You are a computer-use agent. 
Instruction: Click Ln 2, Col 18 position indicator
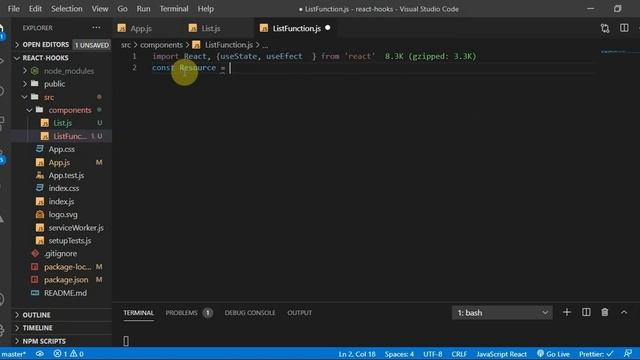point(357,354)
